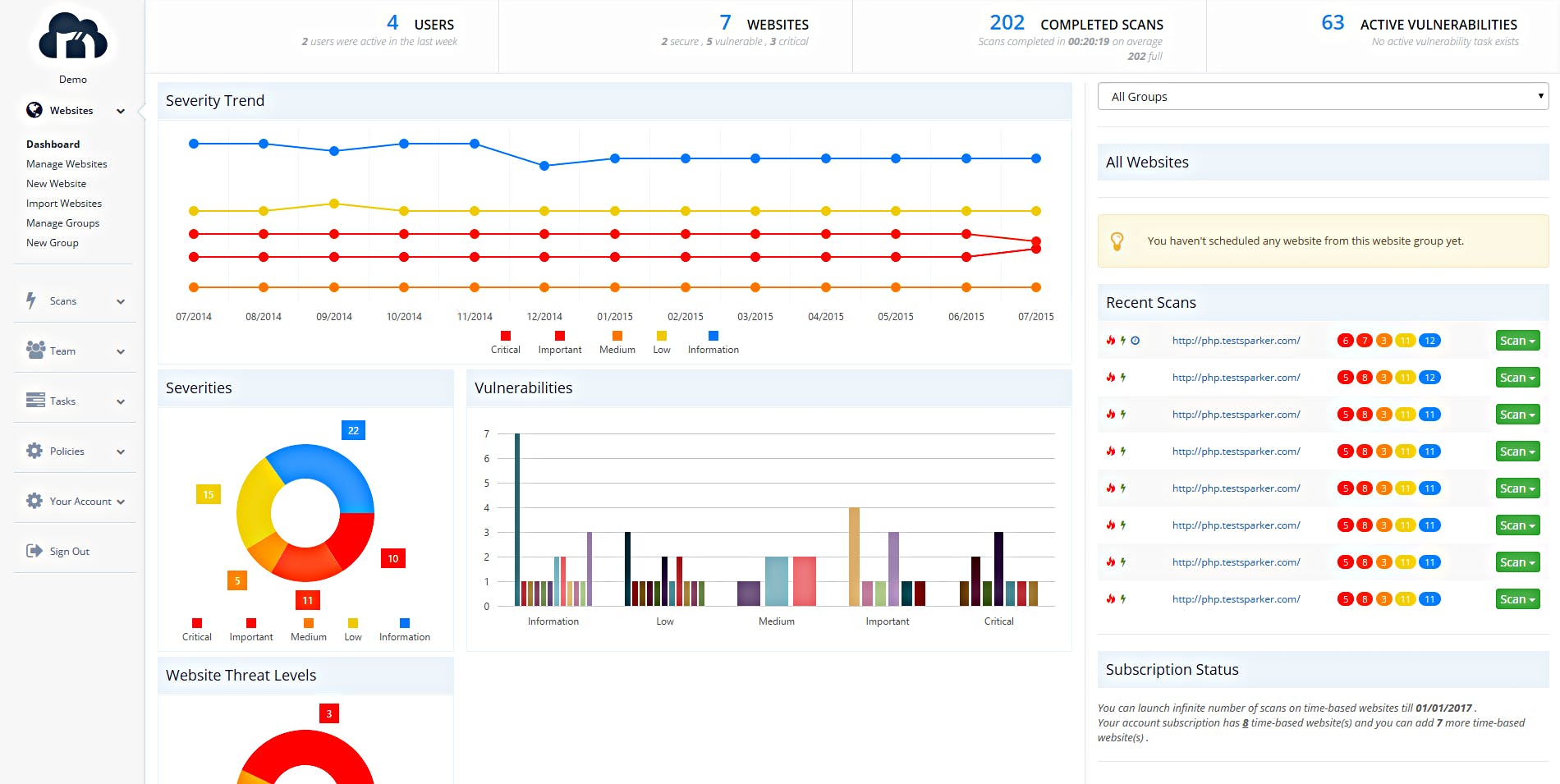This screenshot has width=1560, height=784.
Task: Open the Dashboard menu item
Action: pyautogui.click(x=53, y=144)
